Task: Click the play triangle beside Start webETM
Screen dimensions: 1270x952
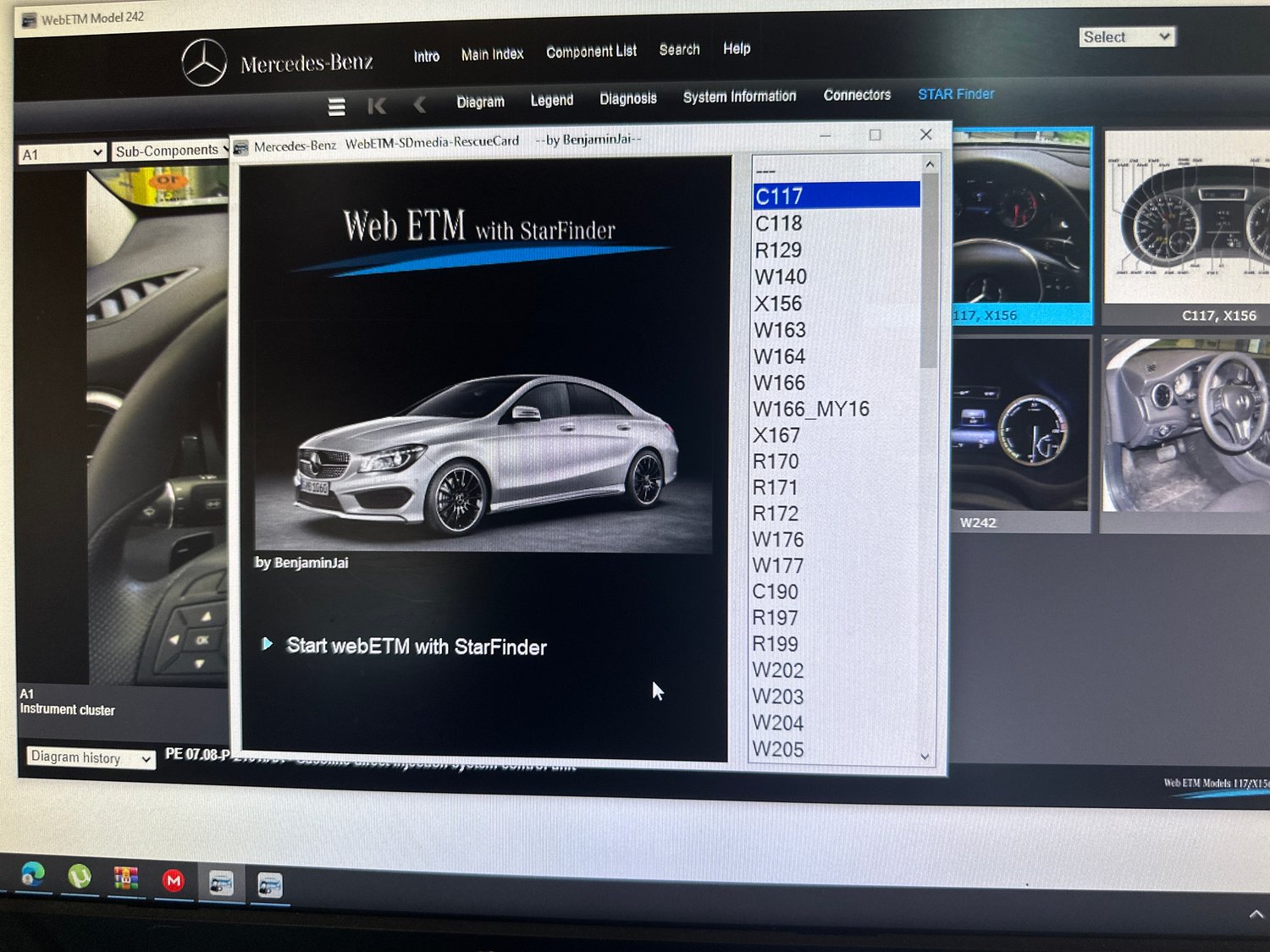Action: pyautogui.click(x=268, y=644)
